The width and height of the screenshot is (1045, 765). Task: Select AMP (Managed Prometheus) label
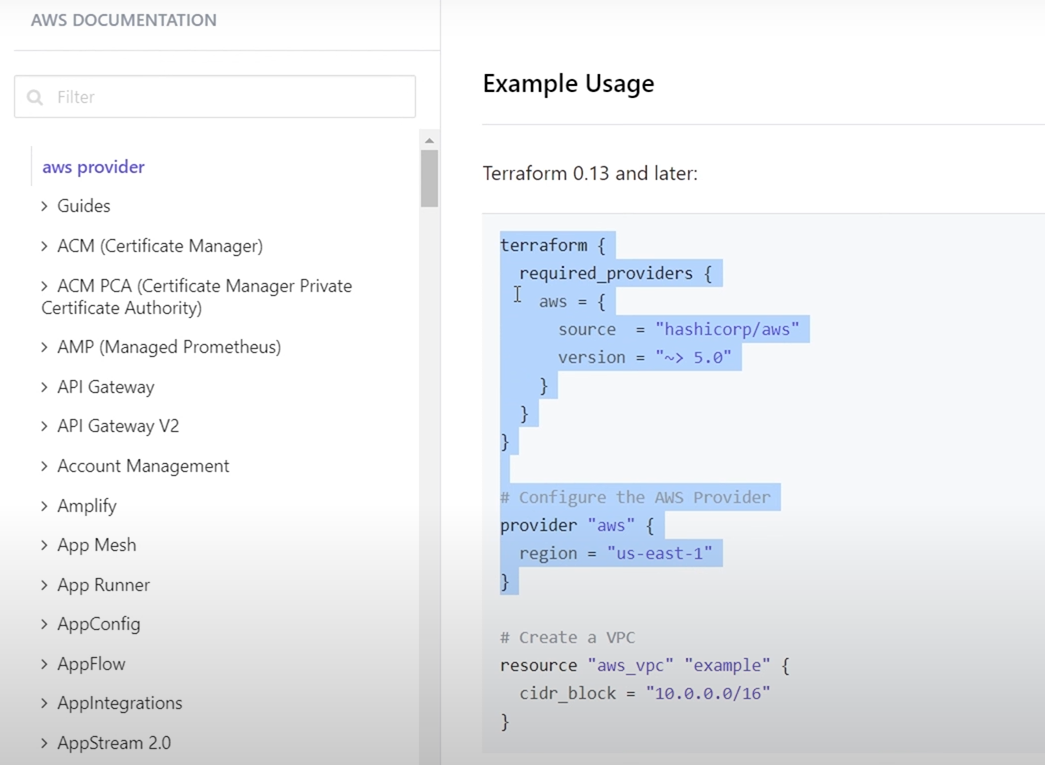pyautogui.click(x=169, y=347)
